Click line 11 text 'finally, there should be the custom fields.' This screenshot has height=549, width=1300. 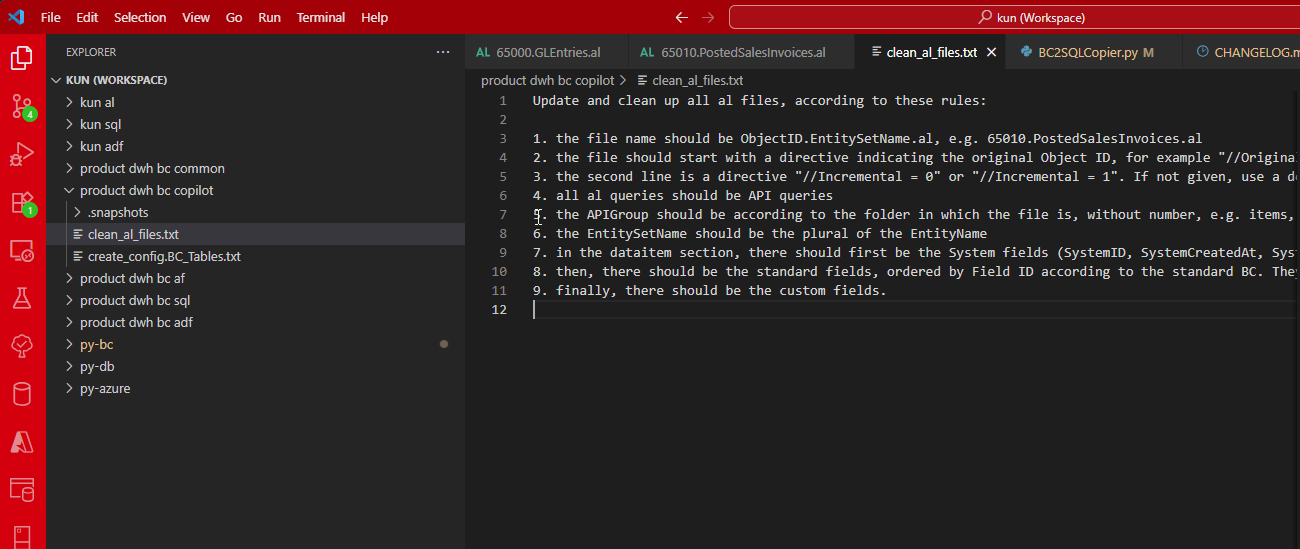point(721,290)
